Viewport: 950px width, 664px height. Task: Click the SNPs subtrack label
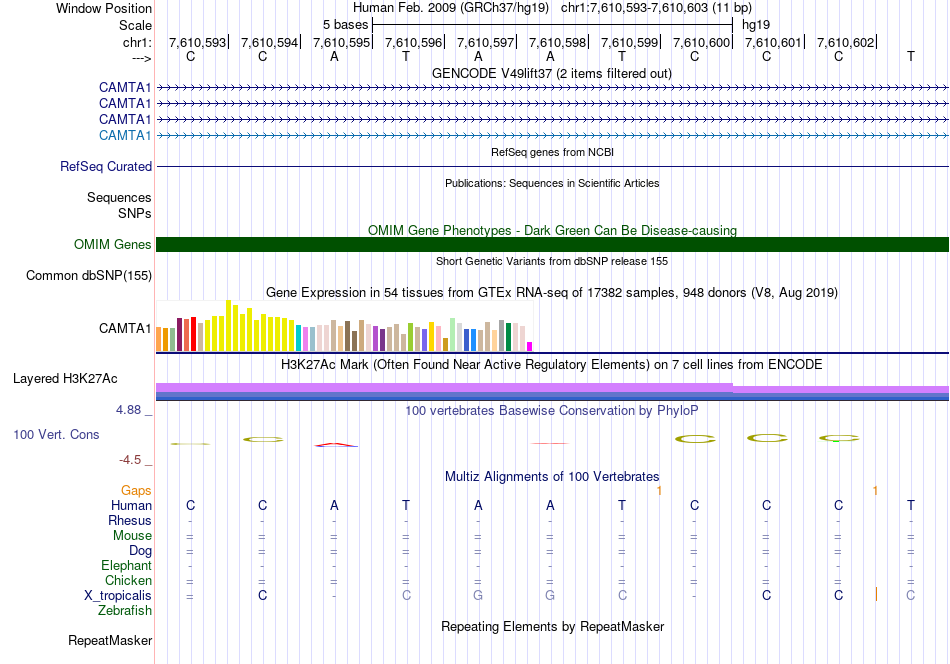point(135,213)
